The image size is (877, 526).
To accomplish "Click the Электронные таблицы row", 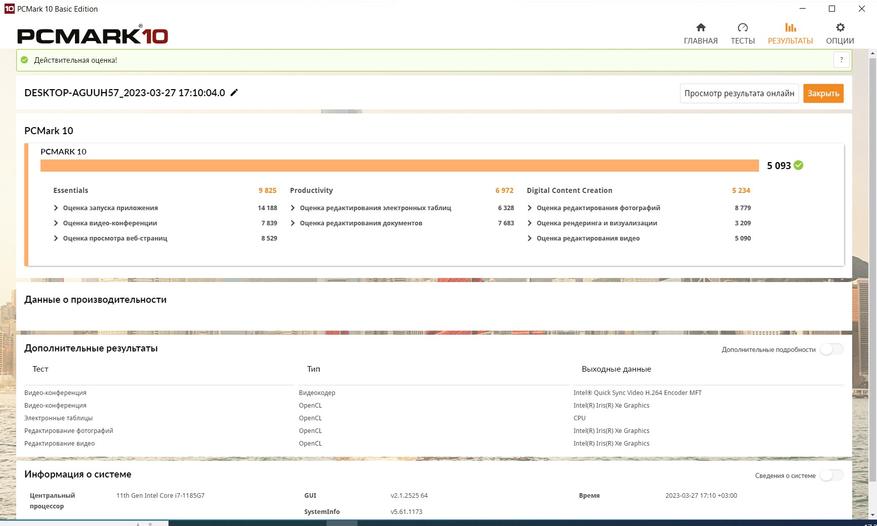I will tap(433, 418).
